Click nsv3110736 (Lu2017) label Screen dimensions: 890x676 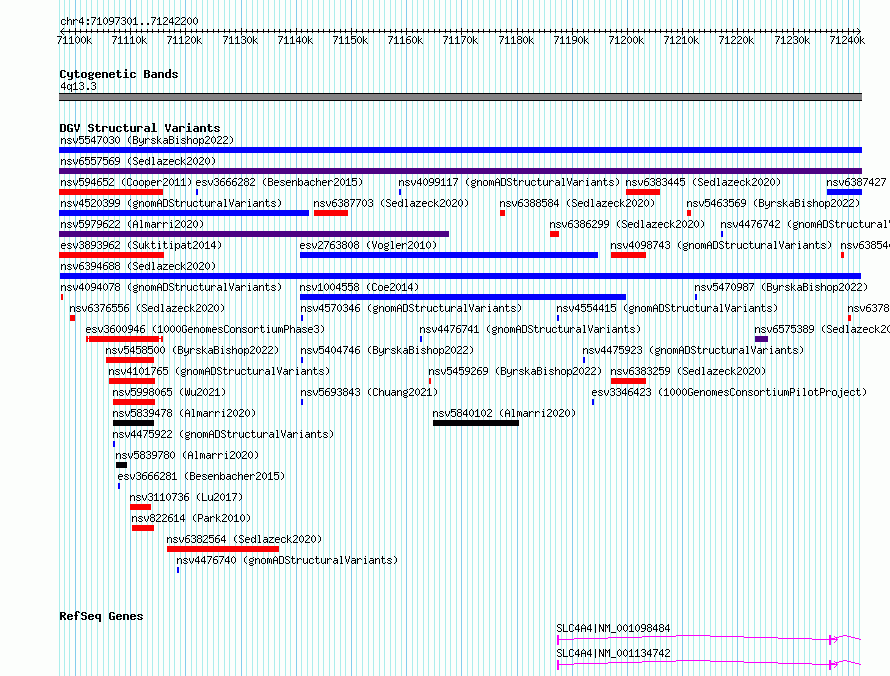(x=186, y=497)
